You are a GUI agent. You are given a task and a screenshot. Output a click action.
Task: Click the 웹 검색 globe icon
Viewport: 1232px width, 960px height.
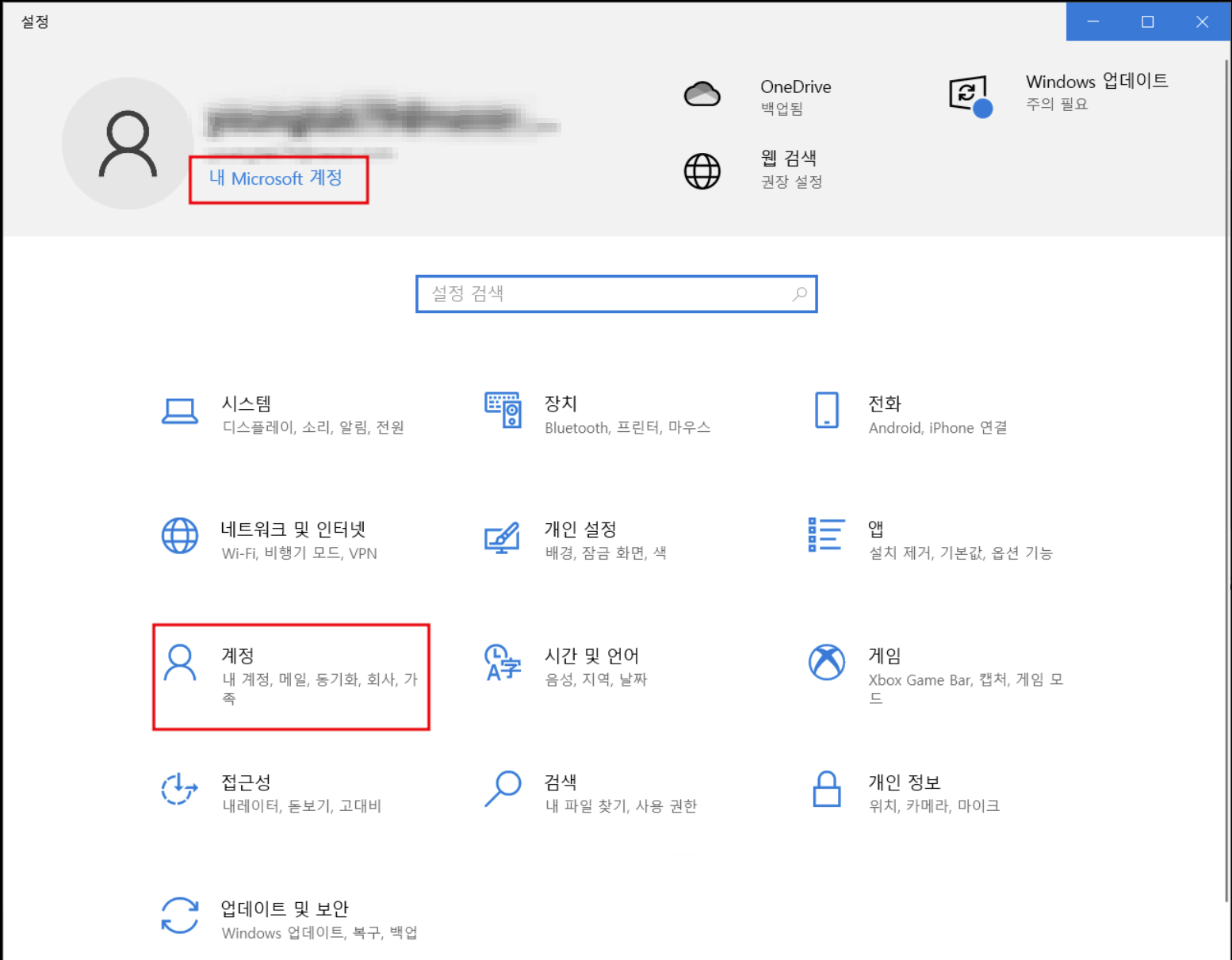tap(702, 171)
